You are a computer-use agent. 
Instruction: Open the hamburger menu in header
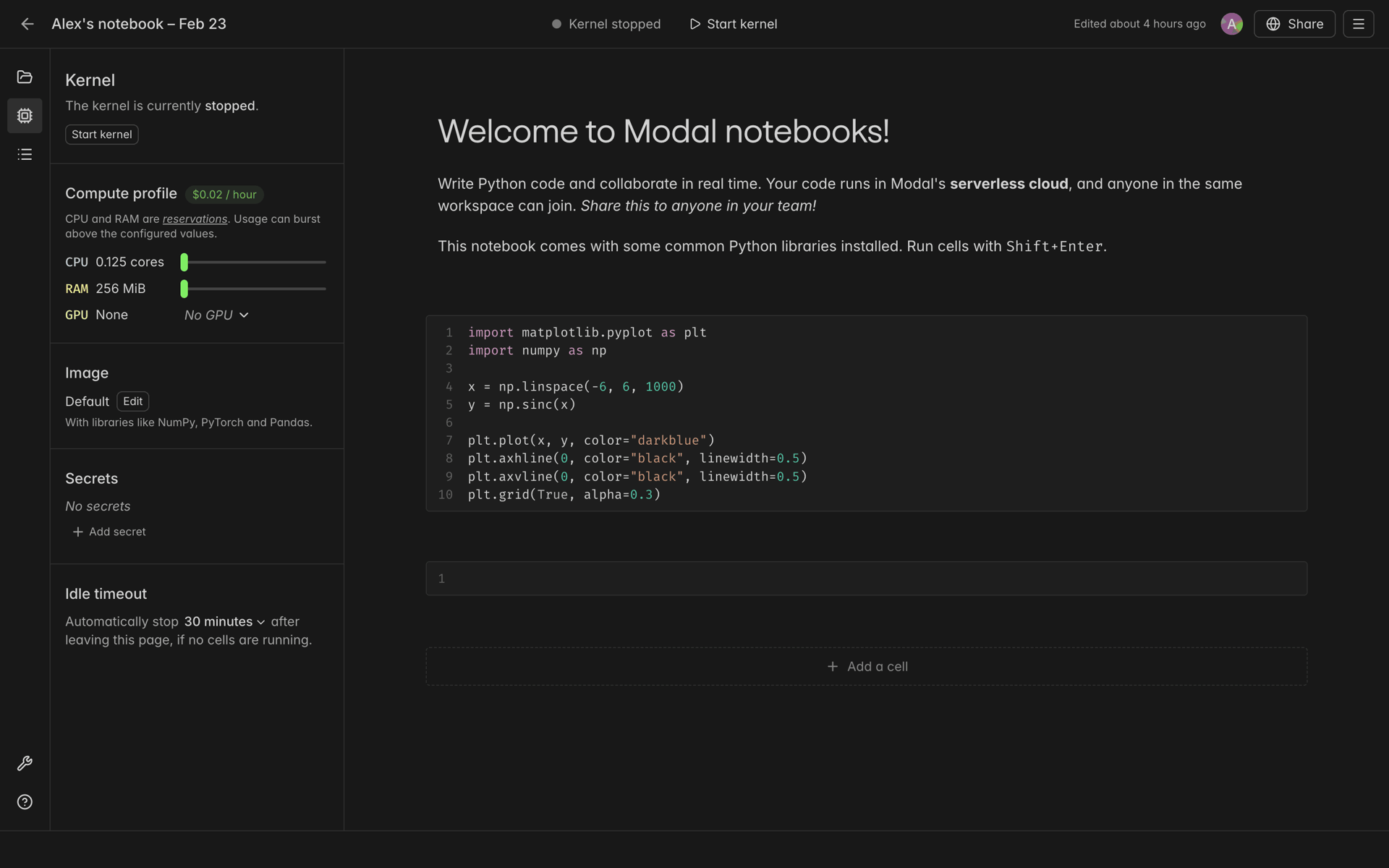1358,24
